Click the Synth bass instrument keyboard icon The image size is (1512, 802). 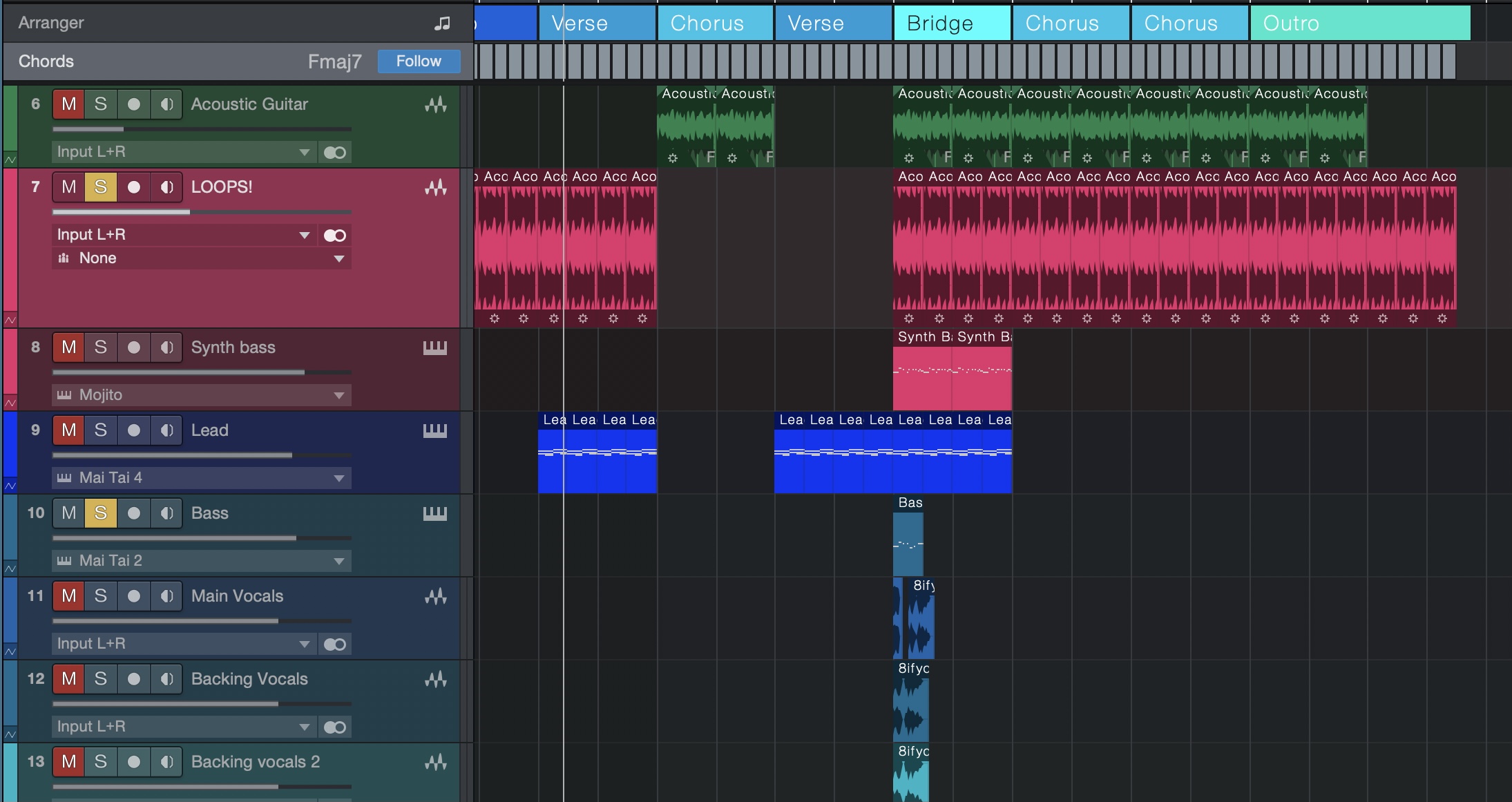pos(434,347)
